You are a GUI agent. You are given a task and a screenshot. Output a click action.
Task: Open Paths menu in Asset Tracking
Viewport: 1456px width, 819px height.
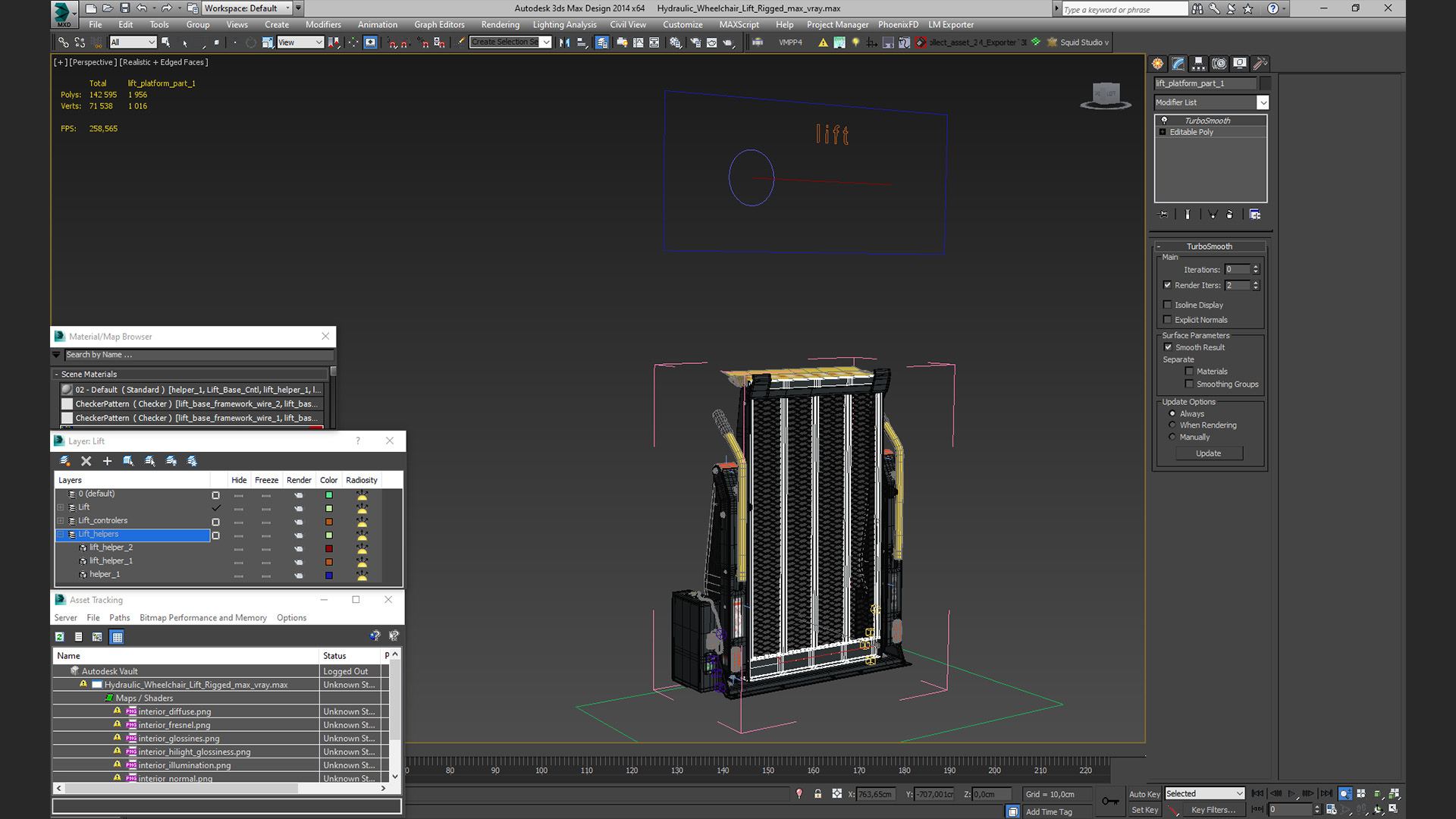pyautogui.click(x=119, y=618)
